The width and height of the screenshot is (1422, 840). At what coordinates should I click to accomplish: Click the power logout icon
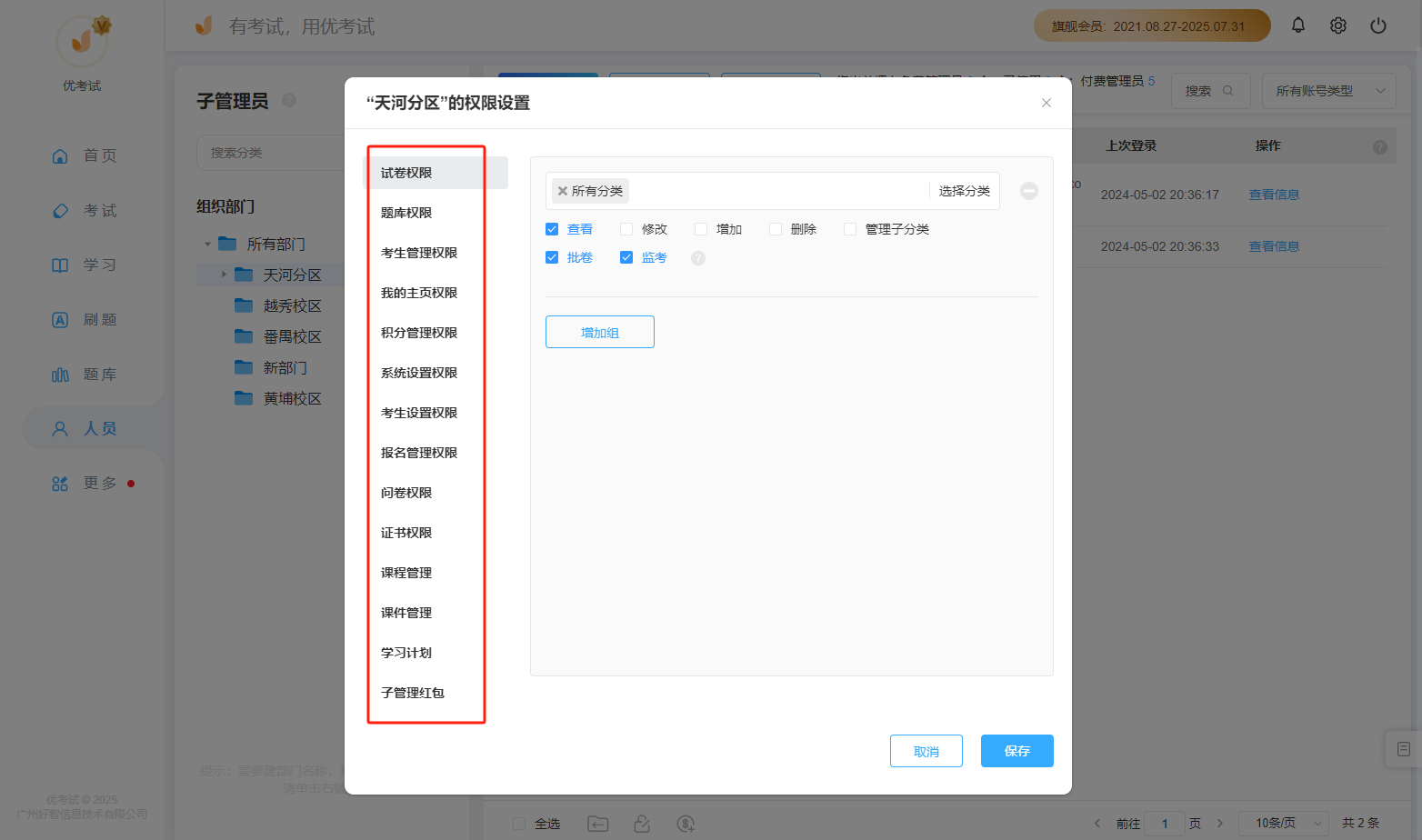pos(1378,25)
